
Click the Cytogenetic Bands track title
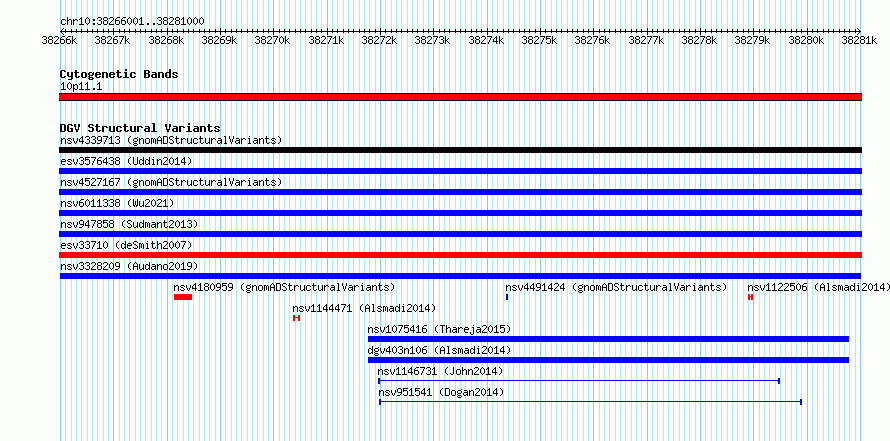[x=119, y=74]
